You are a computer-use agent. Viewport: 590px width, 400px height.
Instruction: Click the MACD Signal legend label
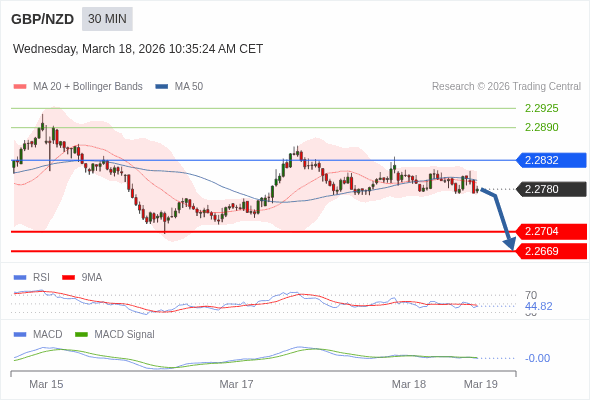coord(124,335)
